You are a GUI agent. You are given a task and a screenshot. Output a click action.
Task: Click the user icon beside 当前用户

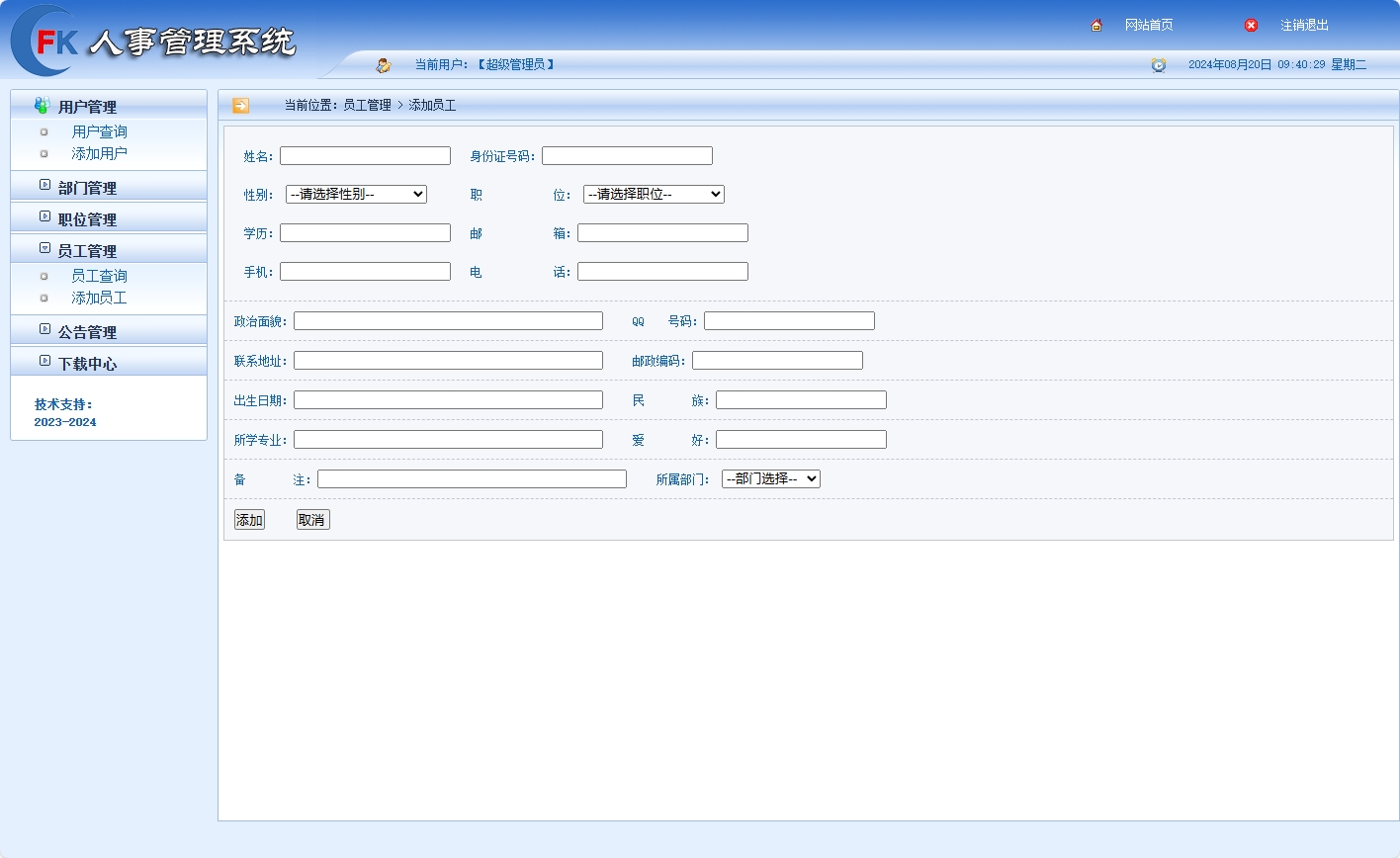[x=384, y=65]
